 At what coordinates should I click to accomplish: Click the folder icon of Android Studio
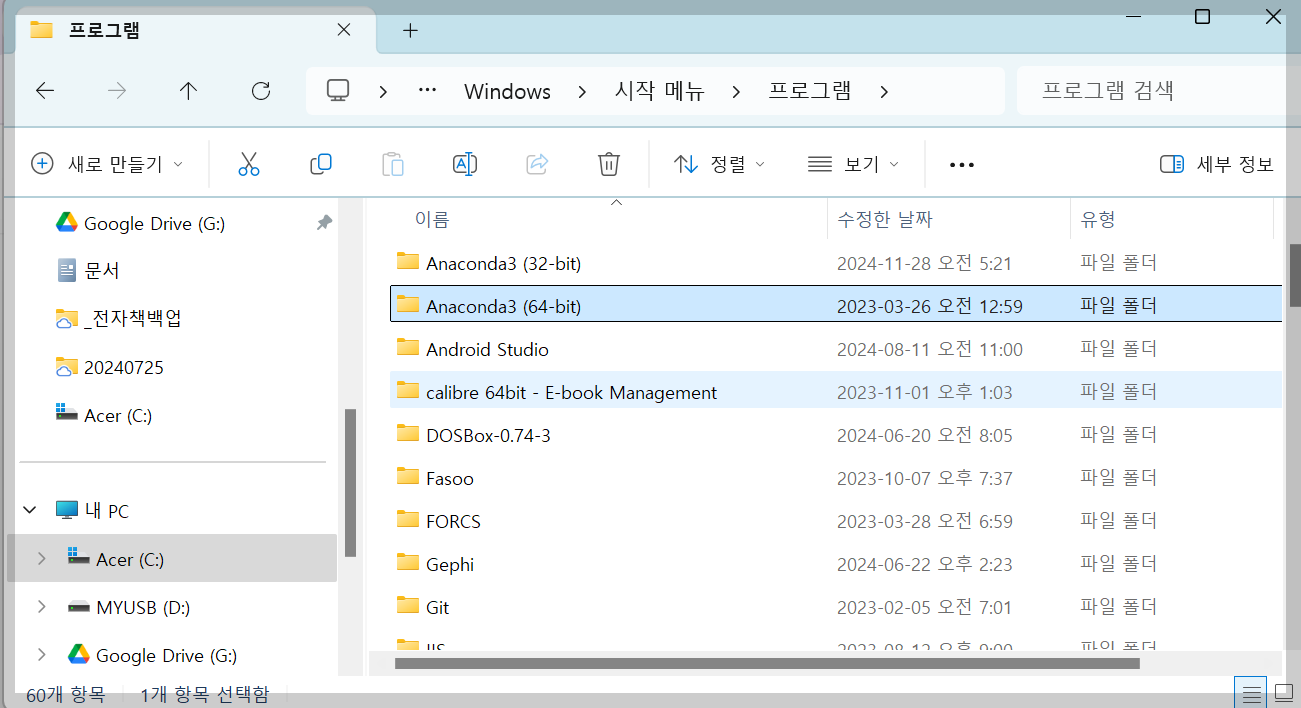pyautogui.click(x=407, y=348)
